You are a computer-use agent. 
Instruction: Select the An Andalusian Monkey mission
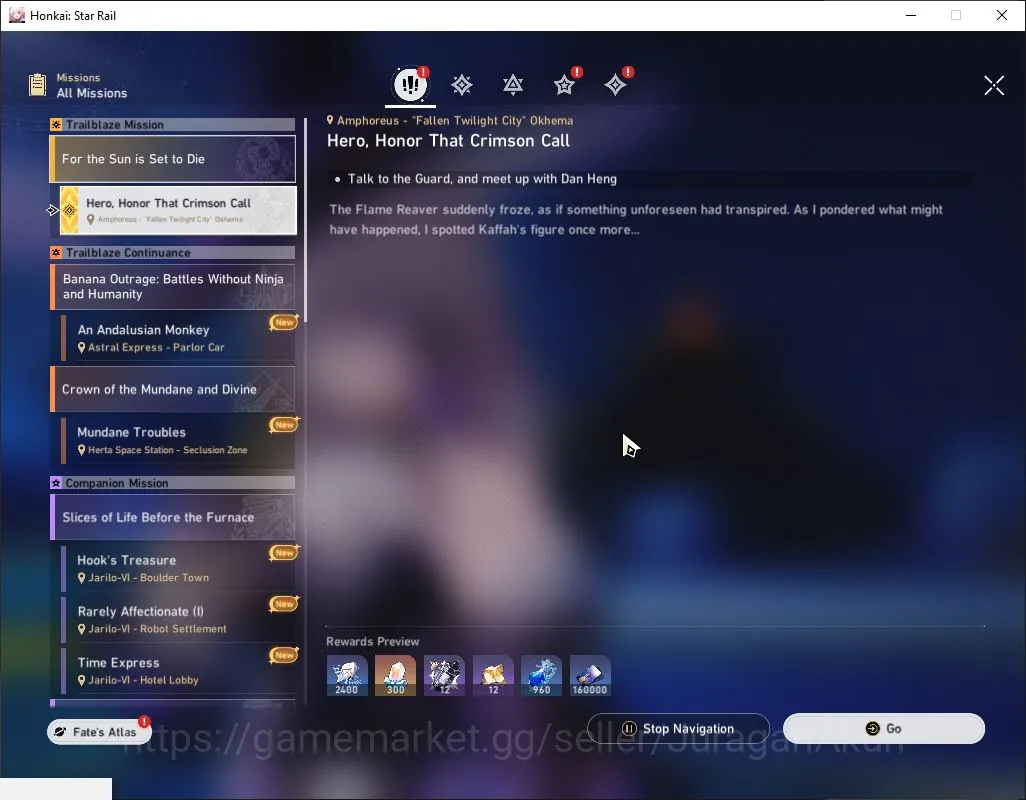tap(178, 338)
